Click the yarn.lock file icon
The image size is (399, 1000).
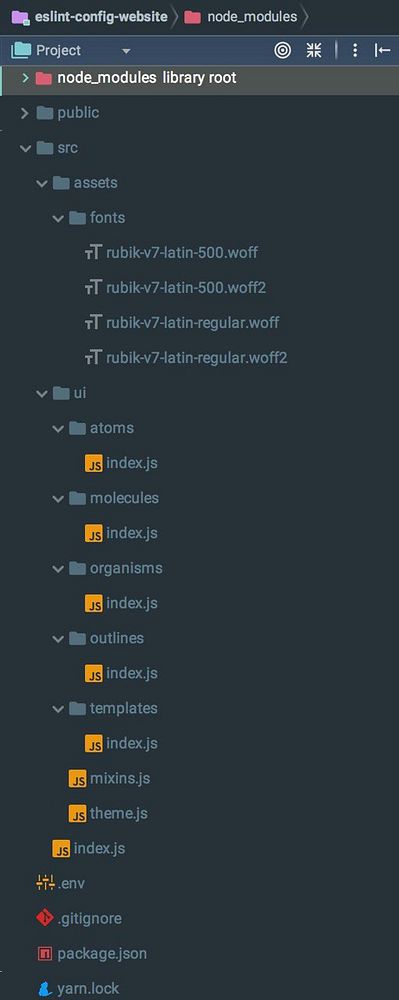click(x=45, y=989)
